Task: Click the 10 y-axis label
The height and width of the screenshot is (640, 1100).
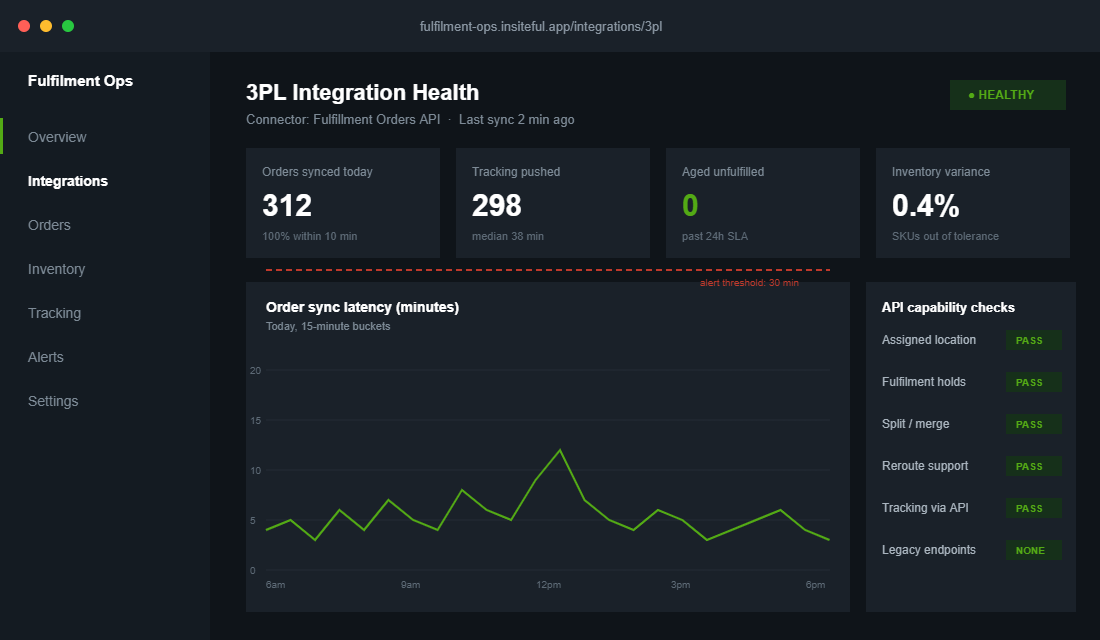Action: point(255,470)
